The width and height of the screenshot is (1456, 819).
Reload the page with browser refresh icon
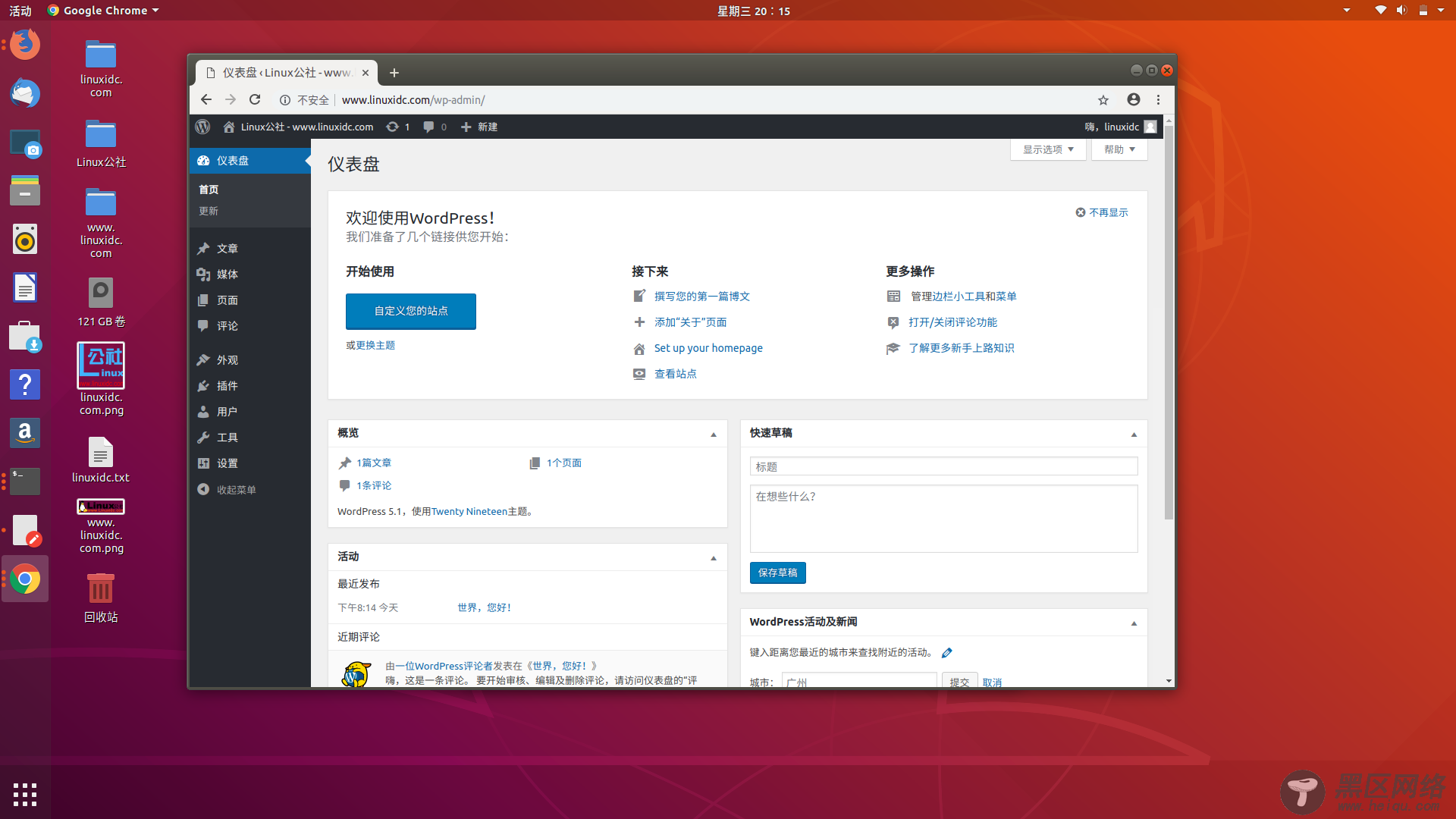click(x=255, y=99)
